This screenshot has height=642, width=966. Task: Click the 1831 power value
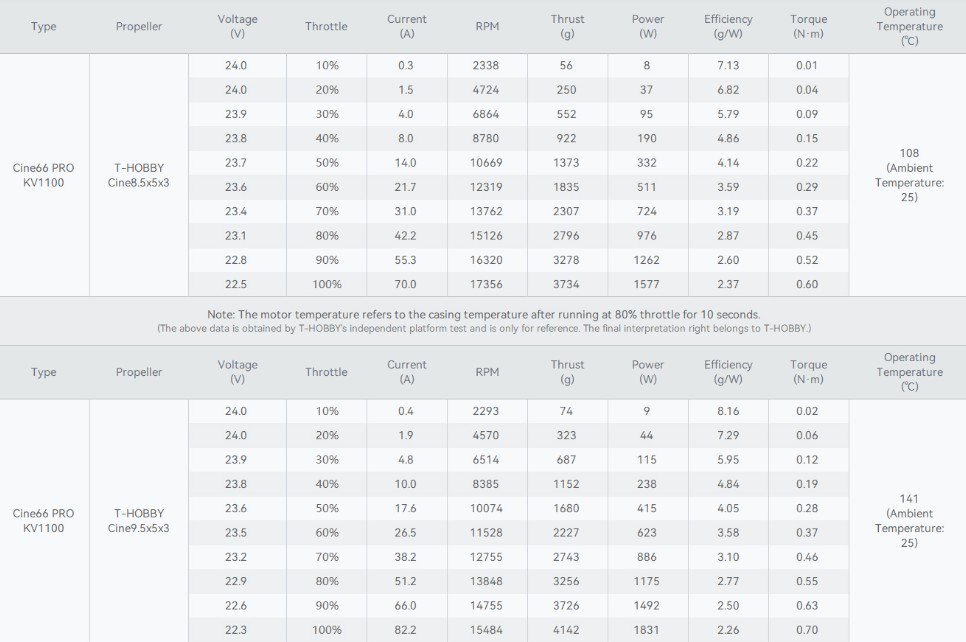click(647, 630)
